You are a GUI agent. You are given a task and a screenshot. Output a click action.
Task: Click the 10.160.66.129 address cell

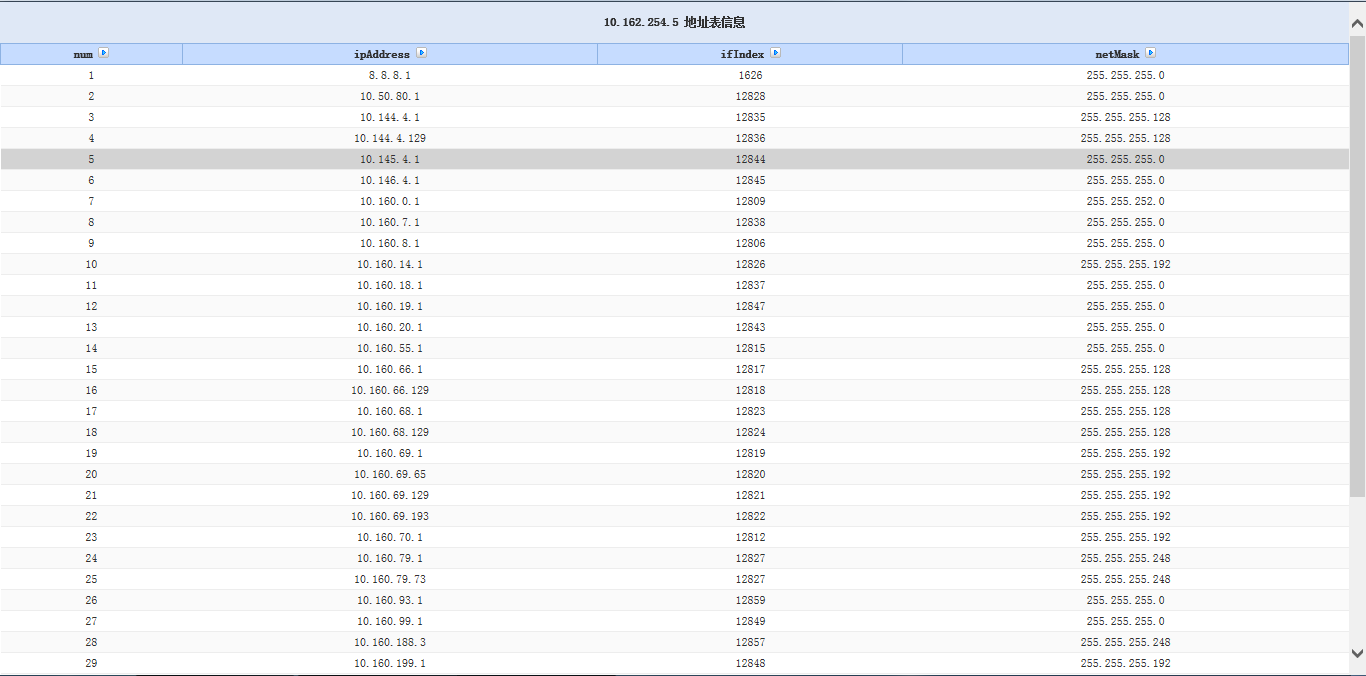(390, 390)
